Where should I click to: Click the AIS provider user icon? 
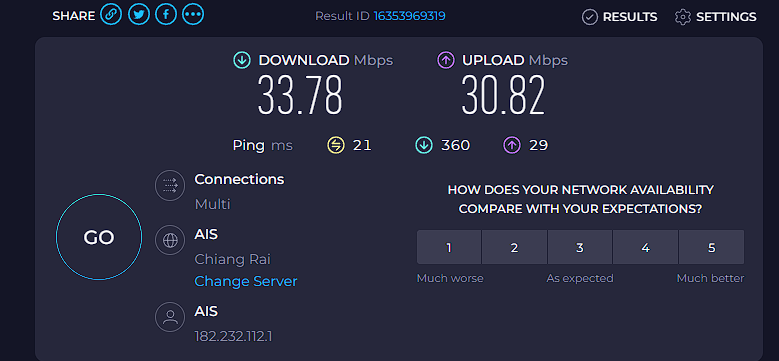pyautogui.click(x=170, y=317)
